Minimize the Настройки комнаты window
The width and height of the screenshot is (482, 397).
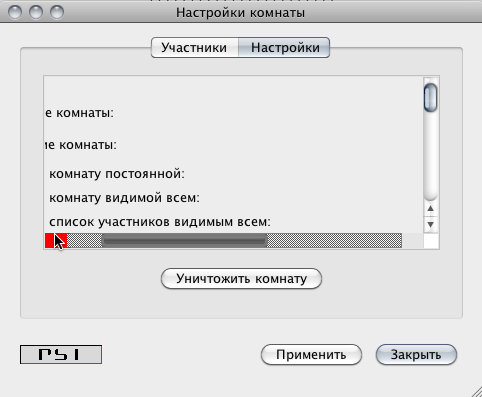coord(36,12)
